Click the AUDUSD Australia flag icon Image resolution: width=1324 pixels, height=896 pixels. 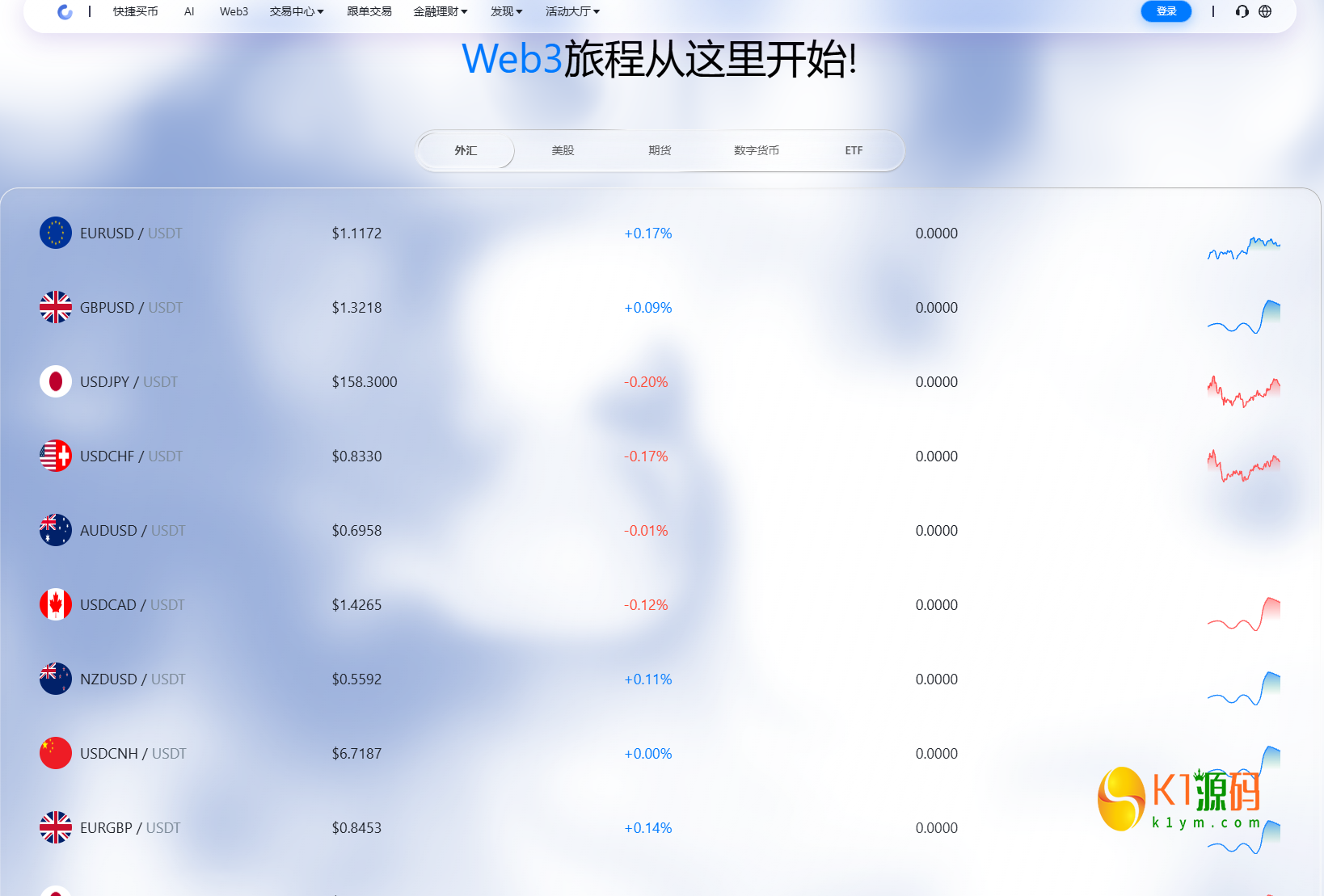point(56,530)
